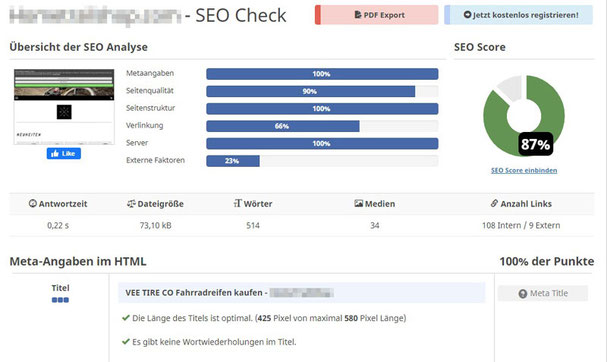The height and width of the screenshot is (362, 607).
Task: Click the Anzahl Links column header
Action: [521, 204]
